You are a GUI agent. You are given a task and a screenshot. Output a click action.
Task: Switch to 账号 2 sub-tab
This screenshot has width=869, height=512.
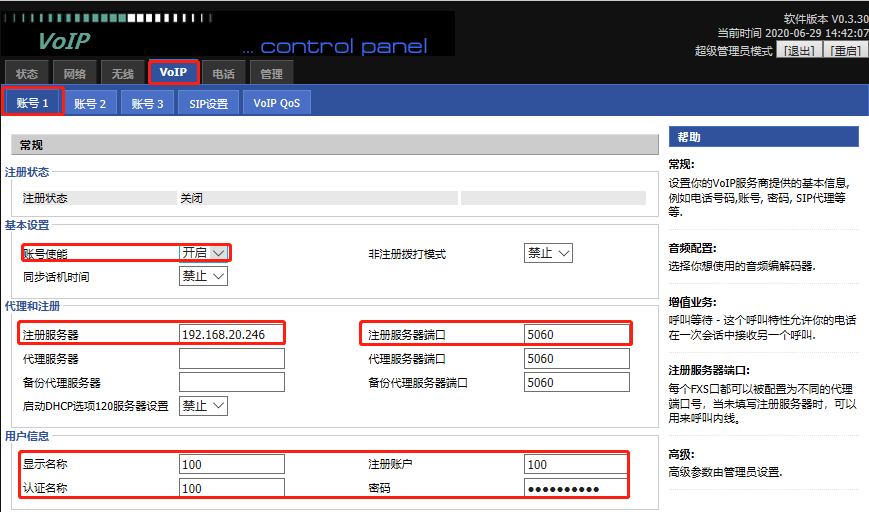(90, 103)
